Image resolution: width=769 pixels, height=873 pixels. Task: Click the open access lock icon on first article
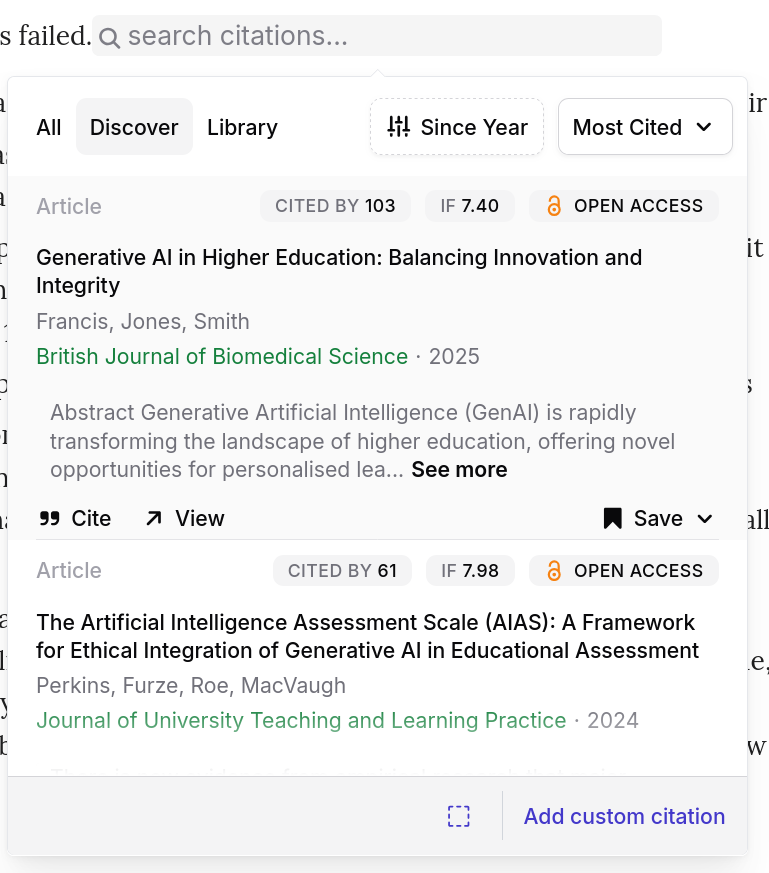[x=554, y=205]
